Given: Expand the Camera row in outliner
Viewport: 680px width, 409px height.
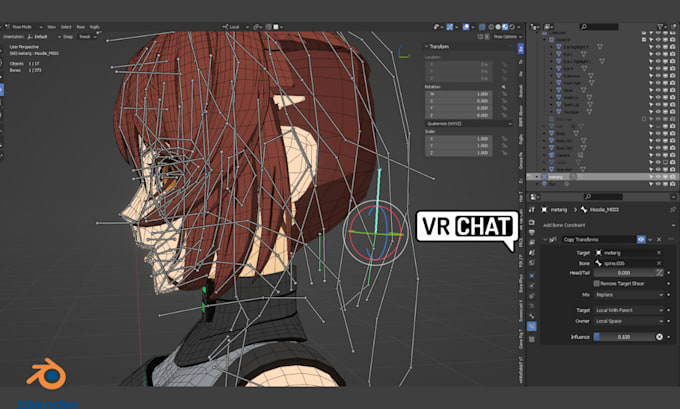Looking at the screenshot, I should tap(545, 155).
